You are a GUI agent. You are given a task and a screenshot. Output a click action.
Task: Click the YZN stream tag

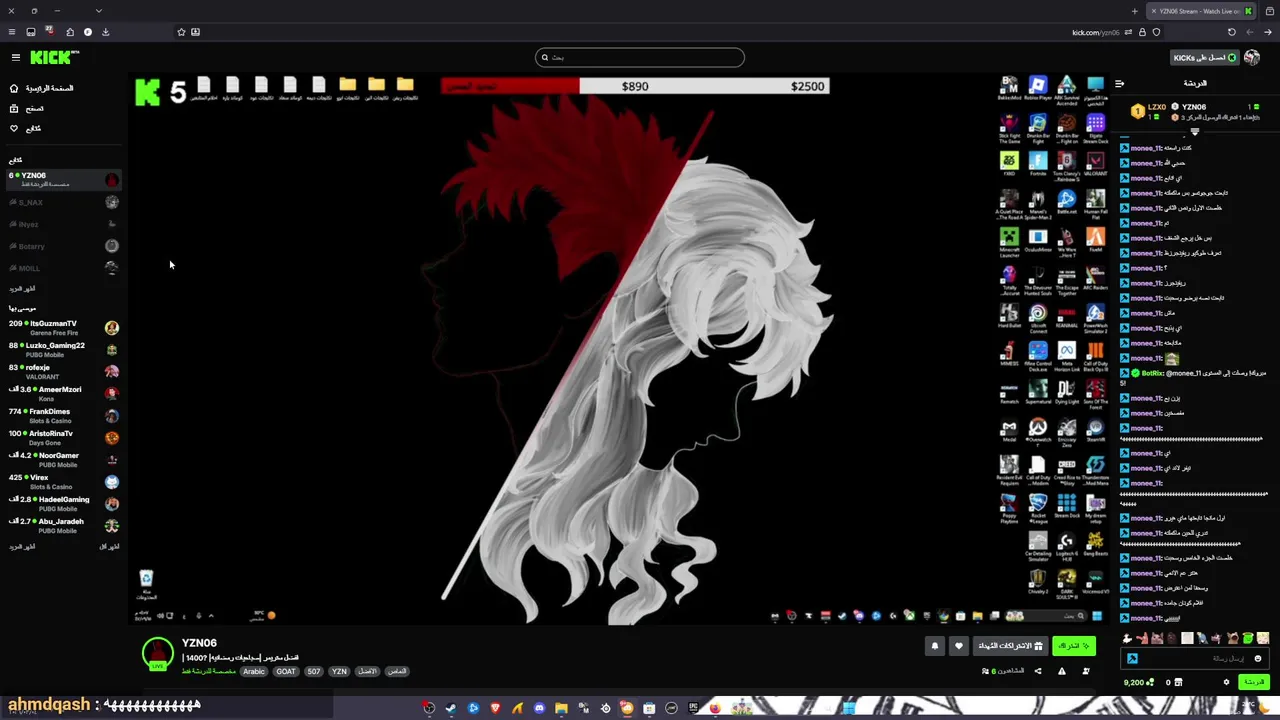339,671
